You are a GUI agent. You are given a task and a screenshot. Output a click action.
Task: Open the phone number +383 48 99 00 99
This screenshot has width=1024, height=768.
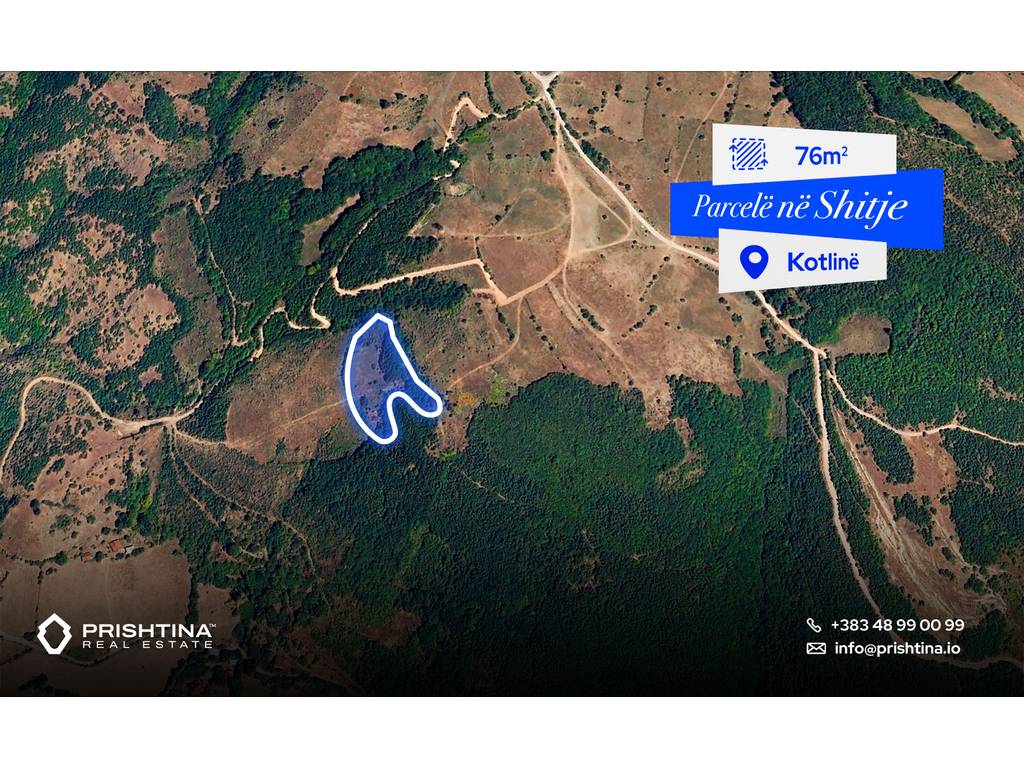[x=897, y=625]
